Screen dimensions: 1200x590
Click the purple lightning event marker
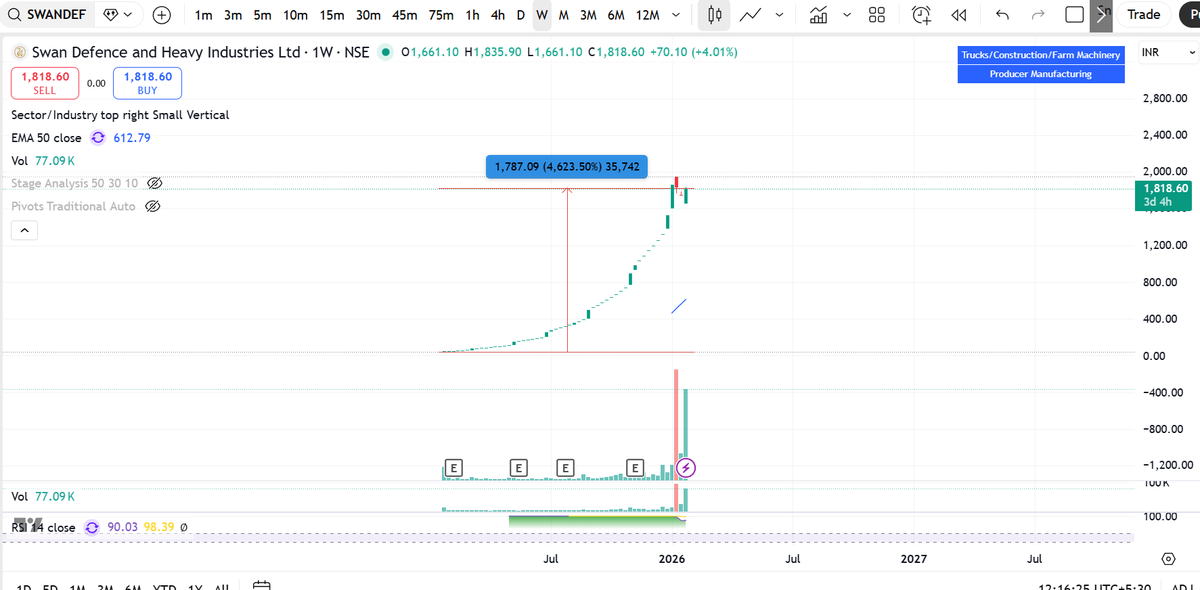click(x=686, y=467)
